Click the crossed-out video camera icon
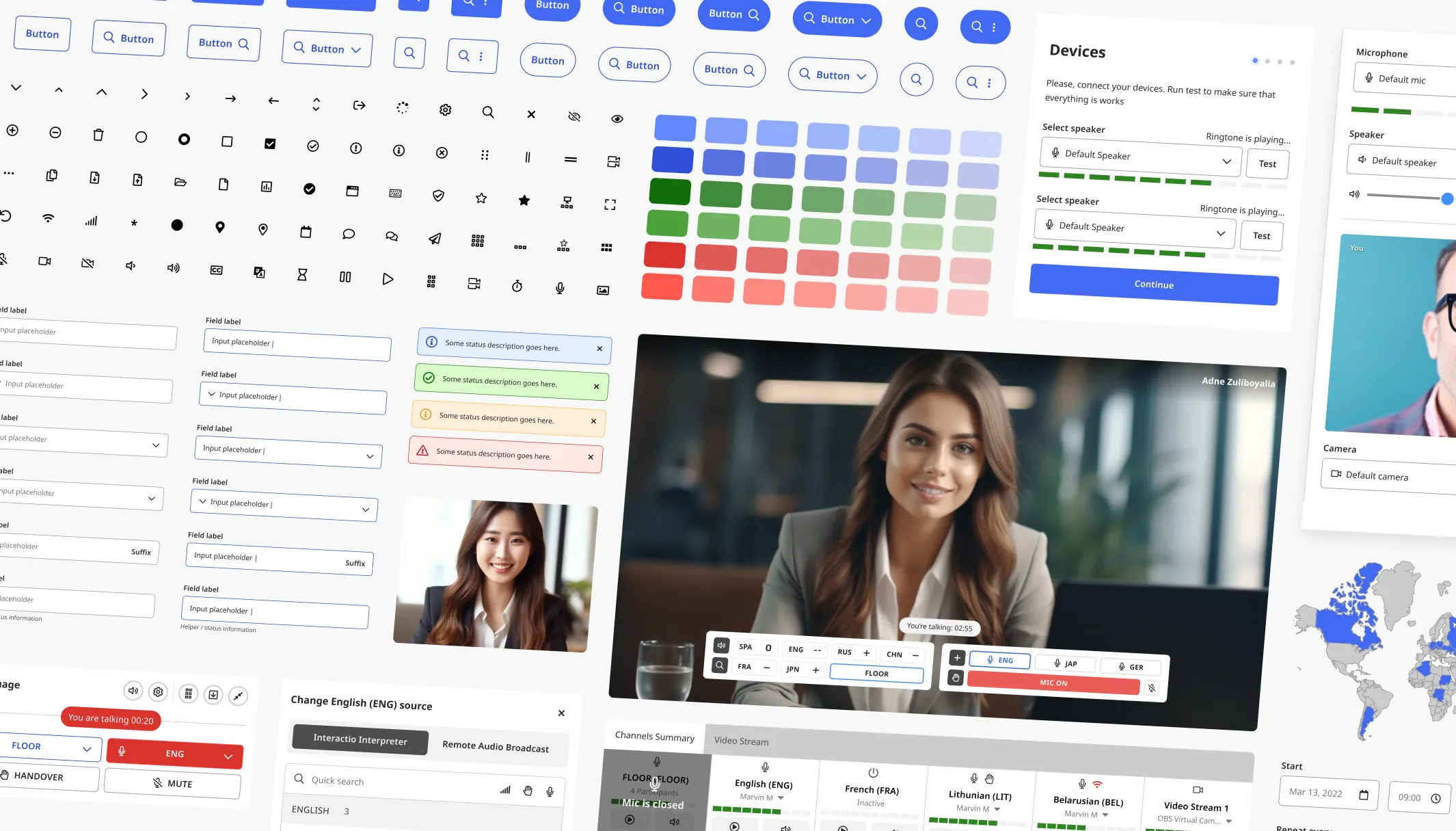1456x831 pixels. coord(87,263)
